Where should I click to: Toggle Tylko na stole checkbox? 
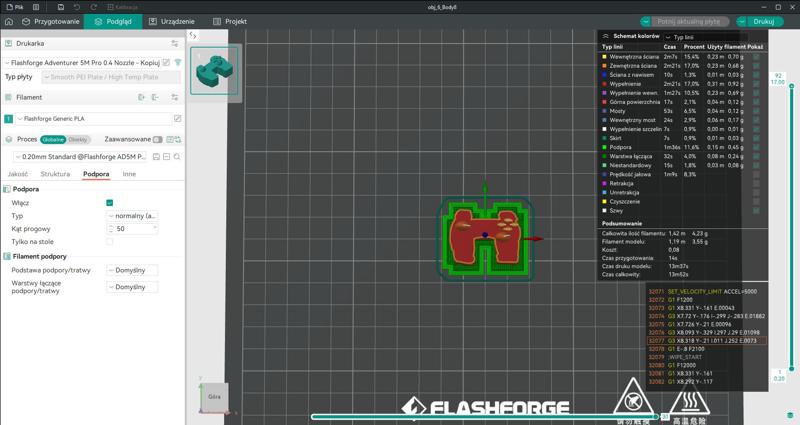109,241
